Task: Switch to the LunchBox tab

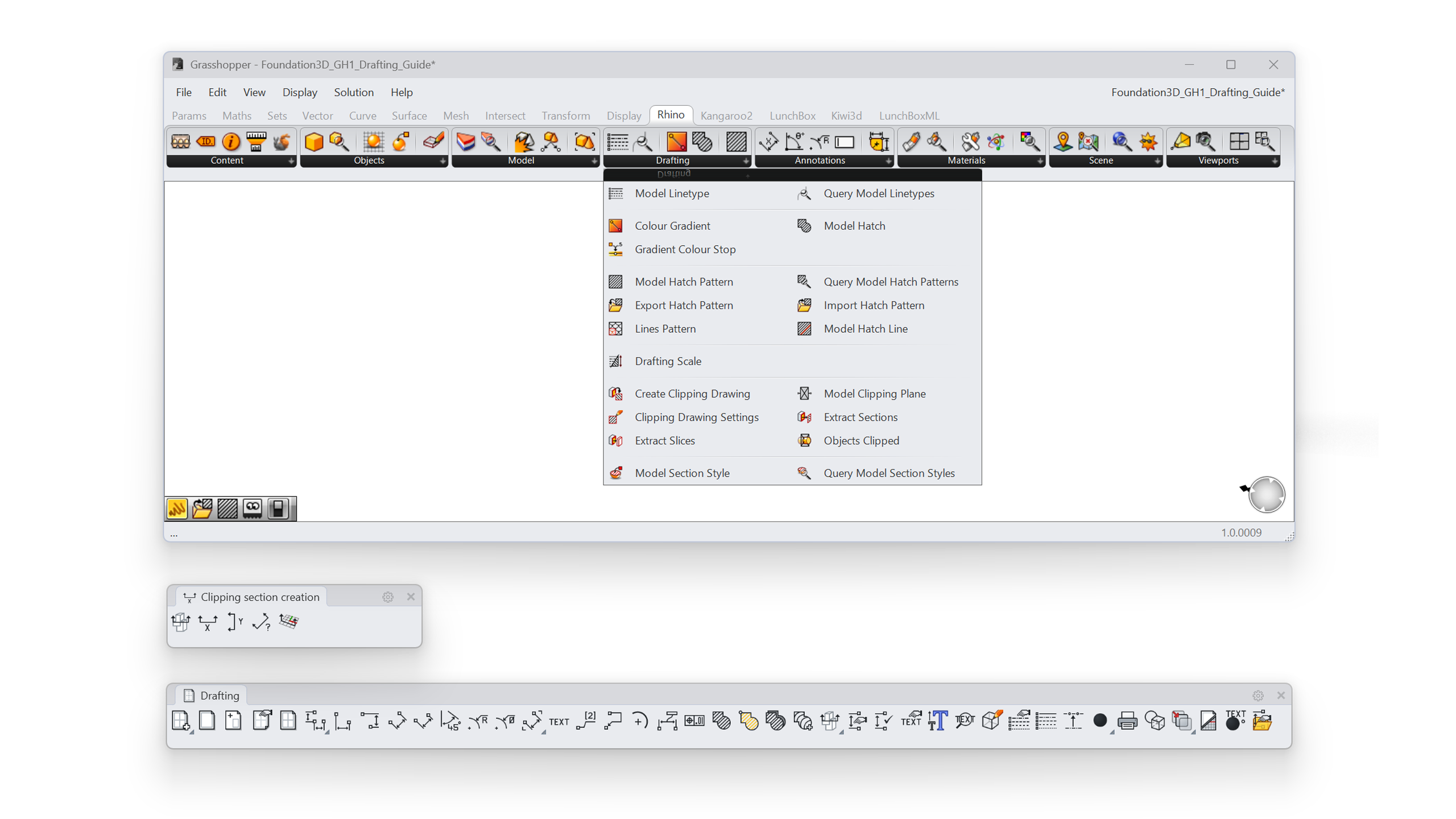Action: pos(792,115)
